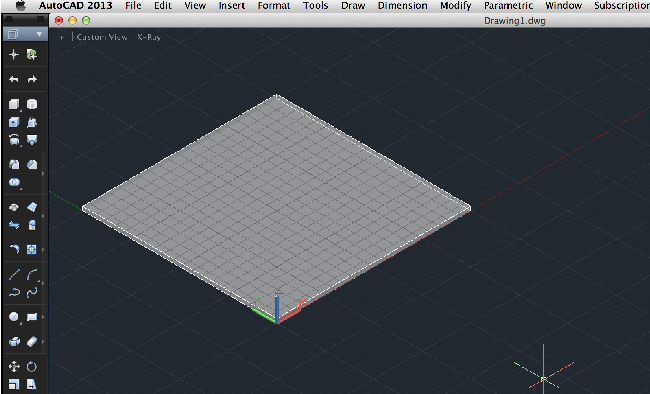Select the Move tool
Viewport: 650px width, 394px height.
(14, 367)
